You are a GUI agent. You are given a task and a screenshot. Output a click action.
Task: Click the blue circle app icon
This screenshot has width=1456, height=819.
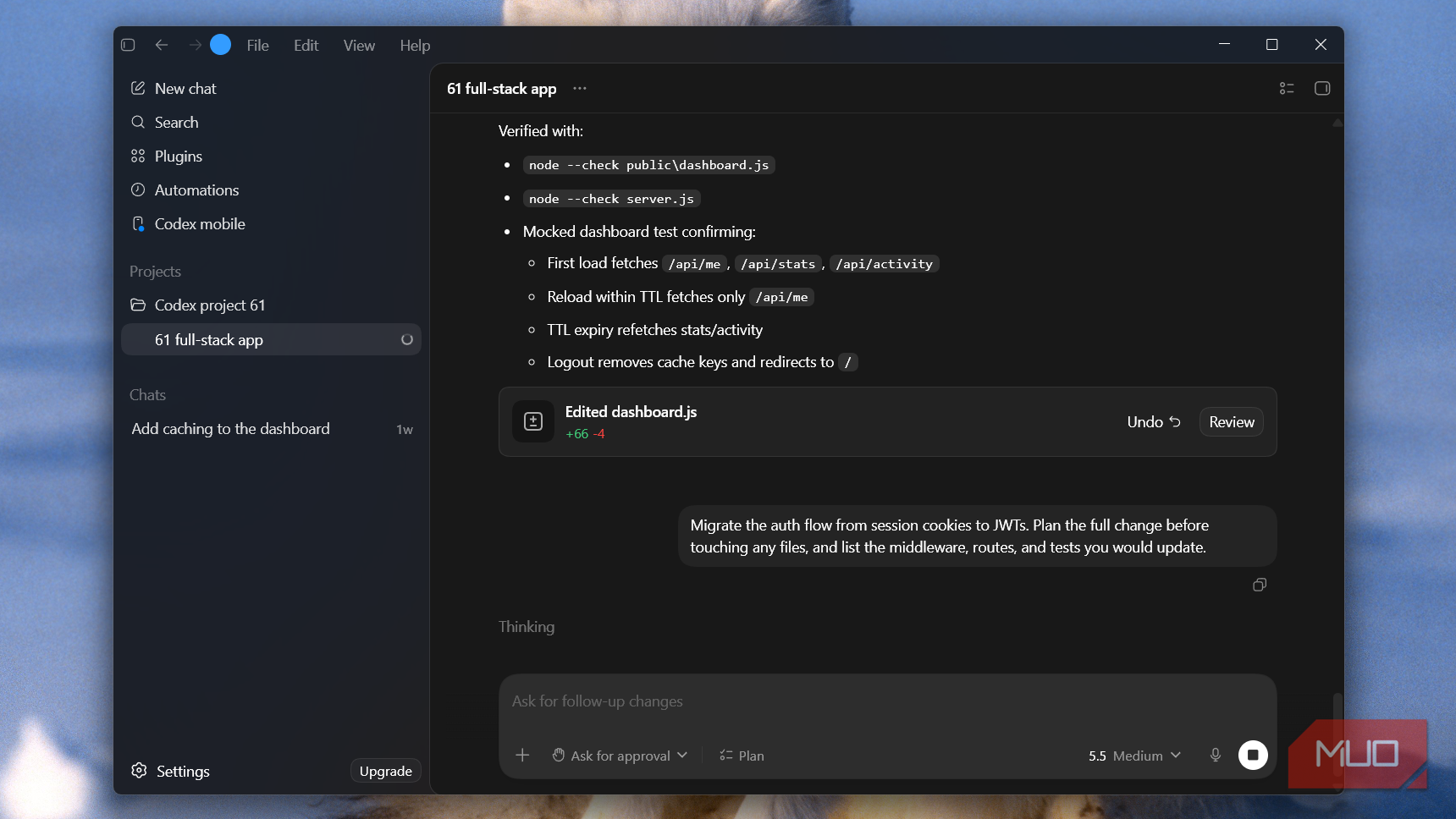[220, 45]
